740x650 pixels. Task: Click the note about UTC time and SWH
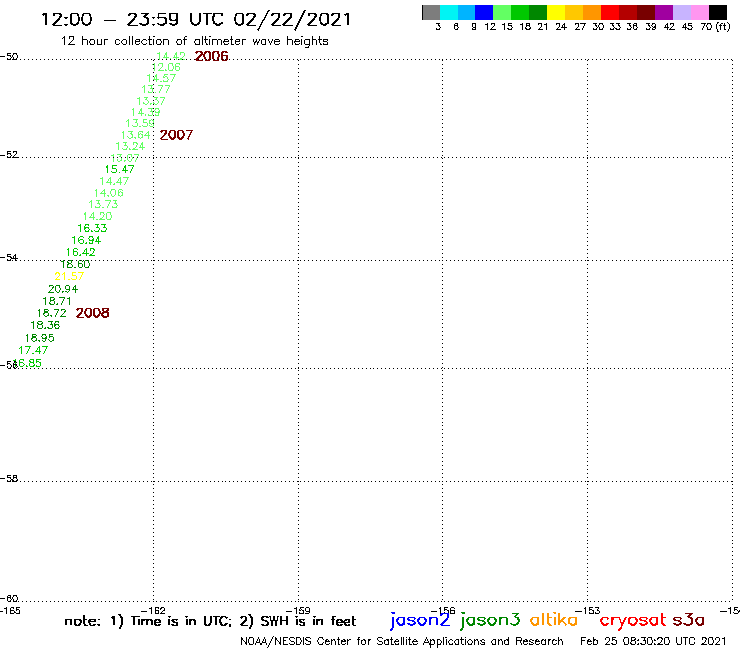(x=210, y=621)
